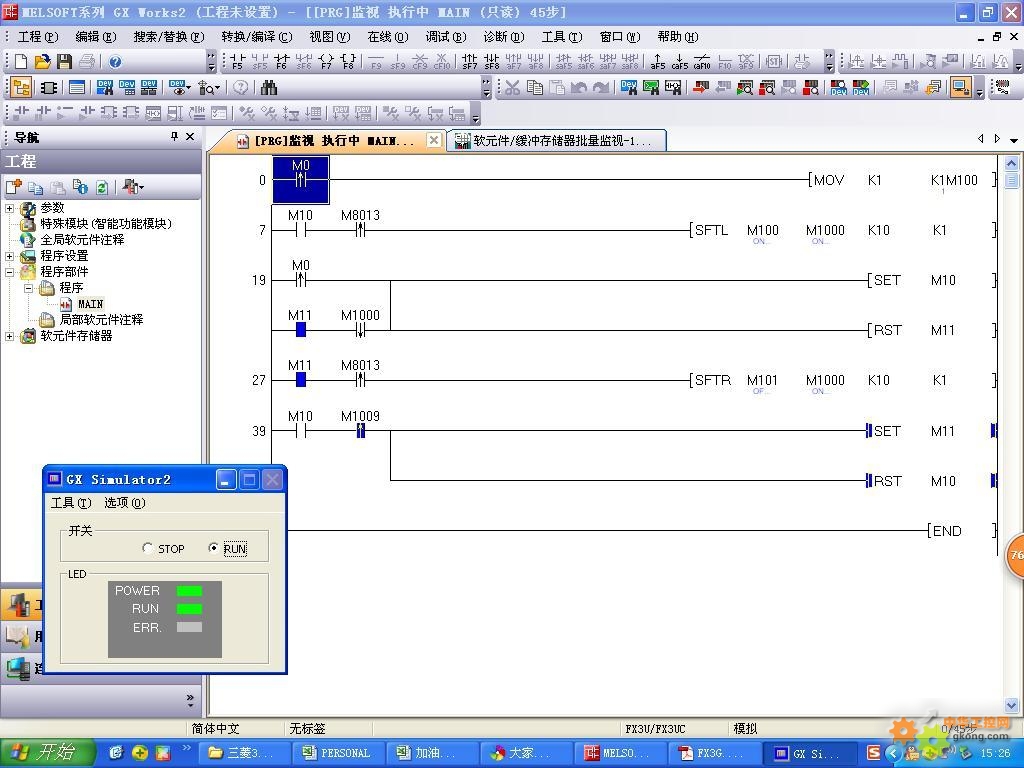Insert rising pulse contact sF7 icon

470,61
